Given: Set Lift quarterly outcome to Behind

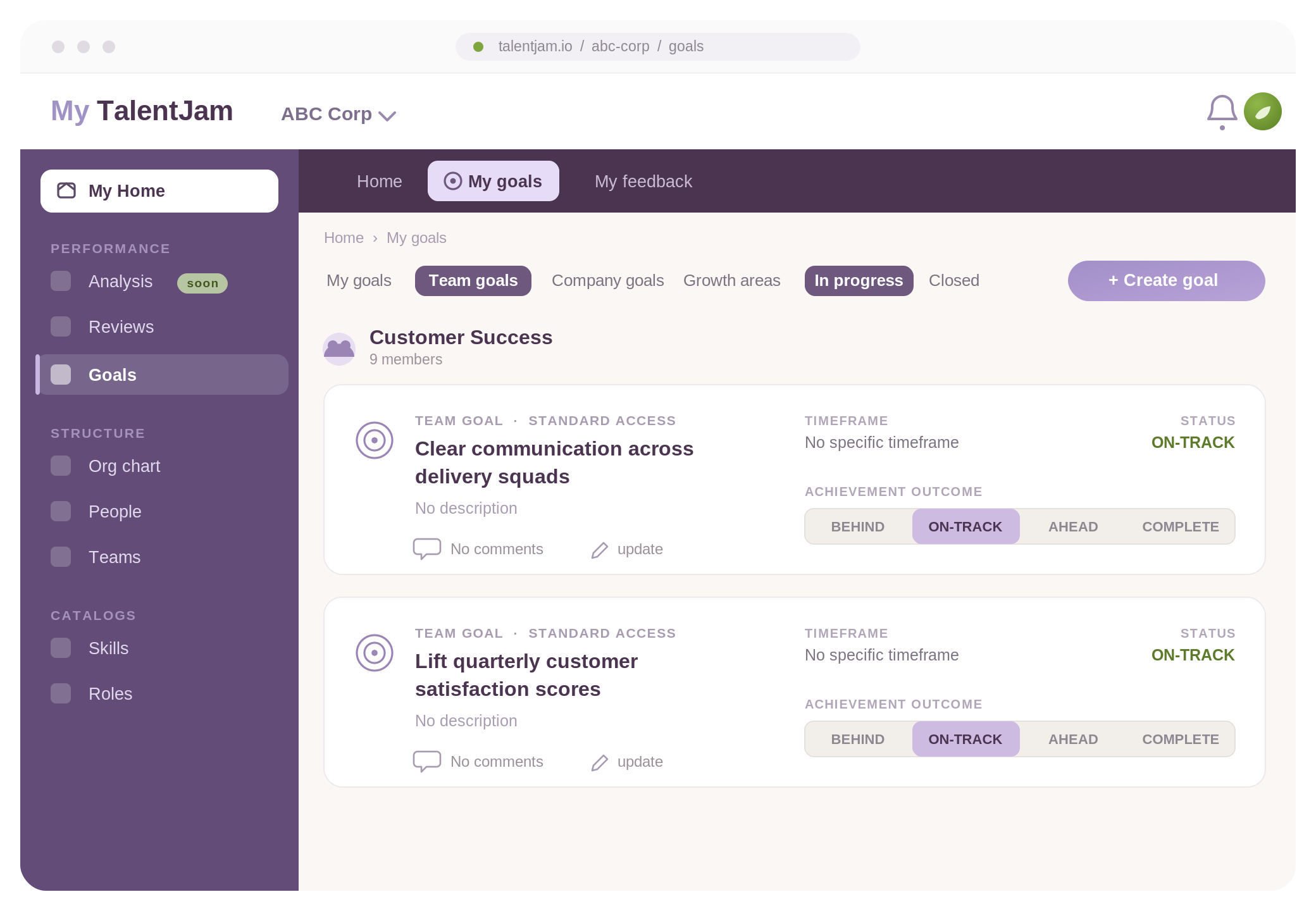Looking at the screenshot, I should 858,739.
